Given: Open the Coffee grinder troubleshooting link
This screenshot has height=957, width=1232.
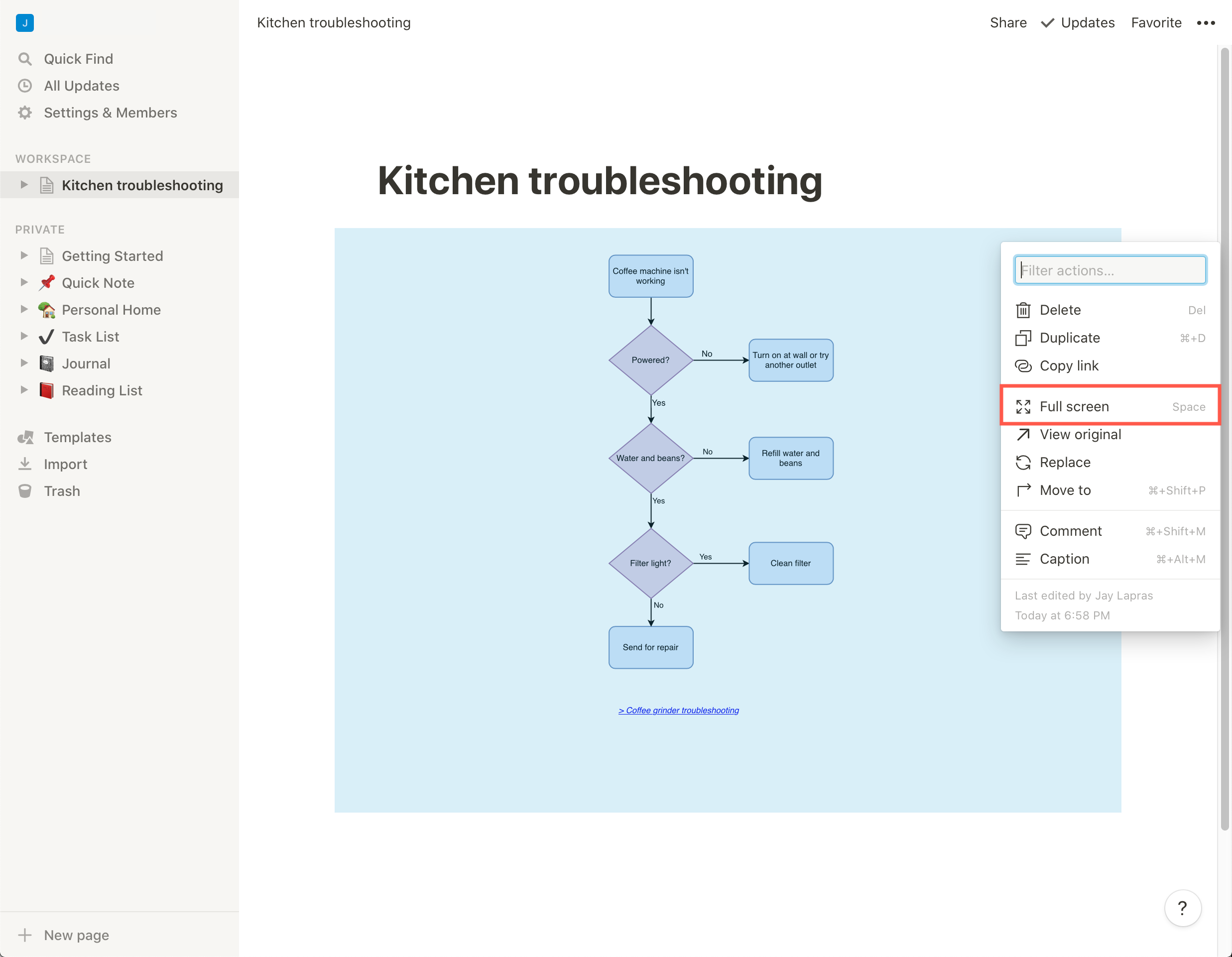Looking at the screenshot, I should pos(679,711).
